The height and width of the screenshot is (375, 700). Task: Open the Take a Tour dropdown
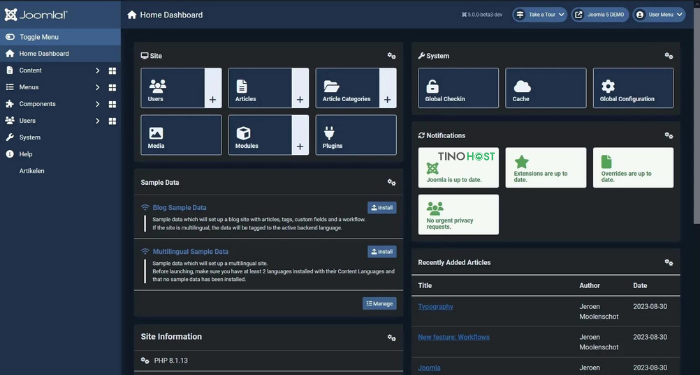(540, 15)
